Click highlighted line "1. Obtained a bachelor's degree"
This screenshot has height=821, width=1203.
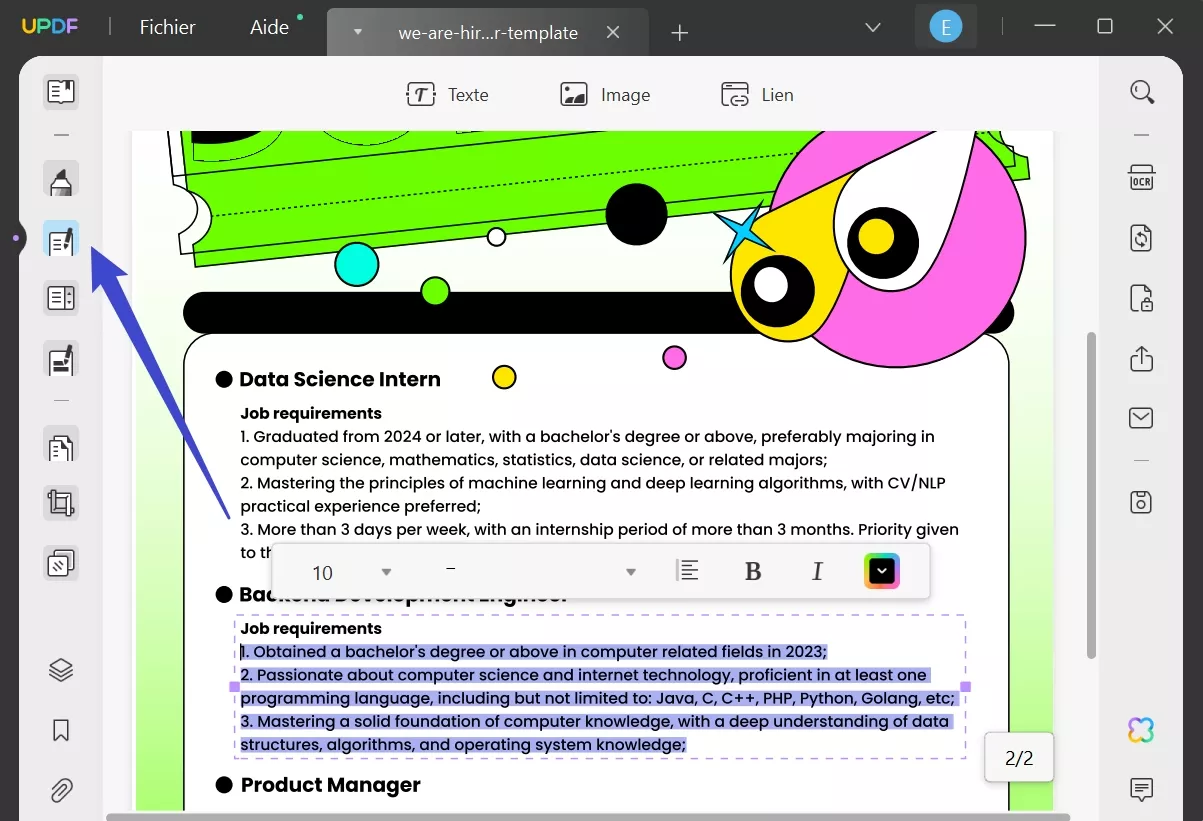[534, 652]
